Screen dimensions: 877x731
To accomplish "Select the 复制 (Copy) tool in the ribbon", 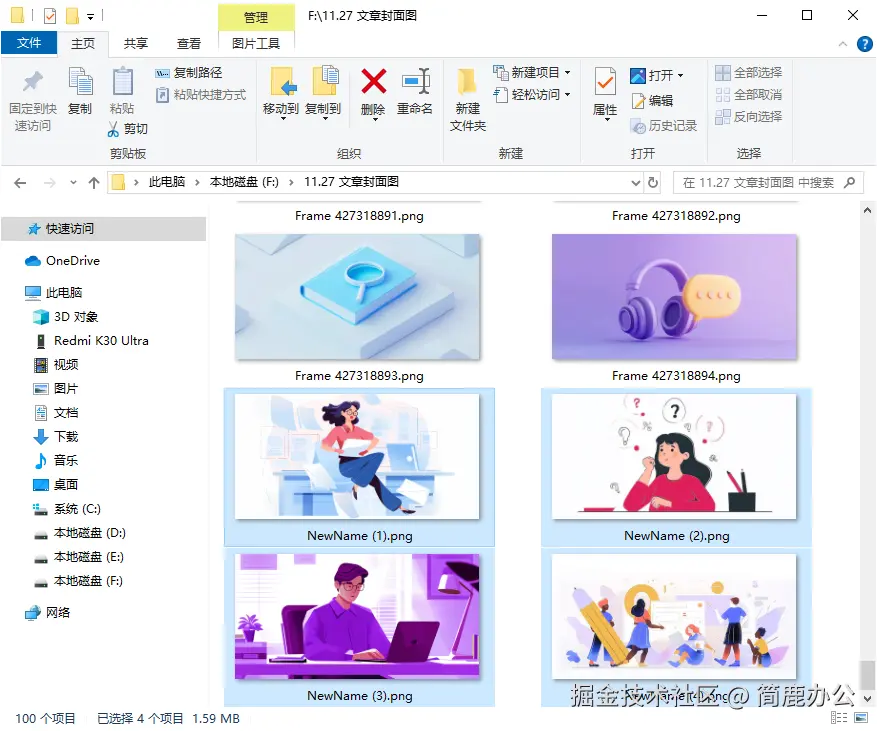I will (x=79, y=95).
